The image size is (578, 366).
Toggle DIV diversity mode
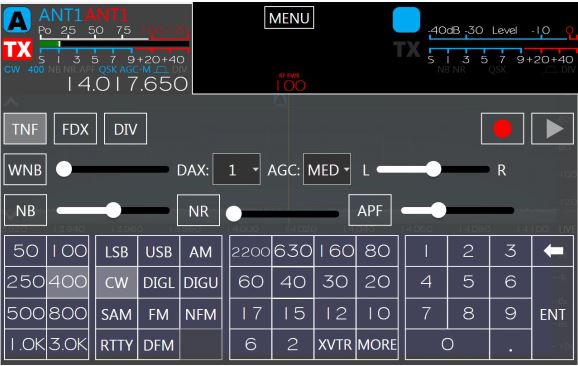(x=125, y=129)
